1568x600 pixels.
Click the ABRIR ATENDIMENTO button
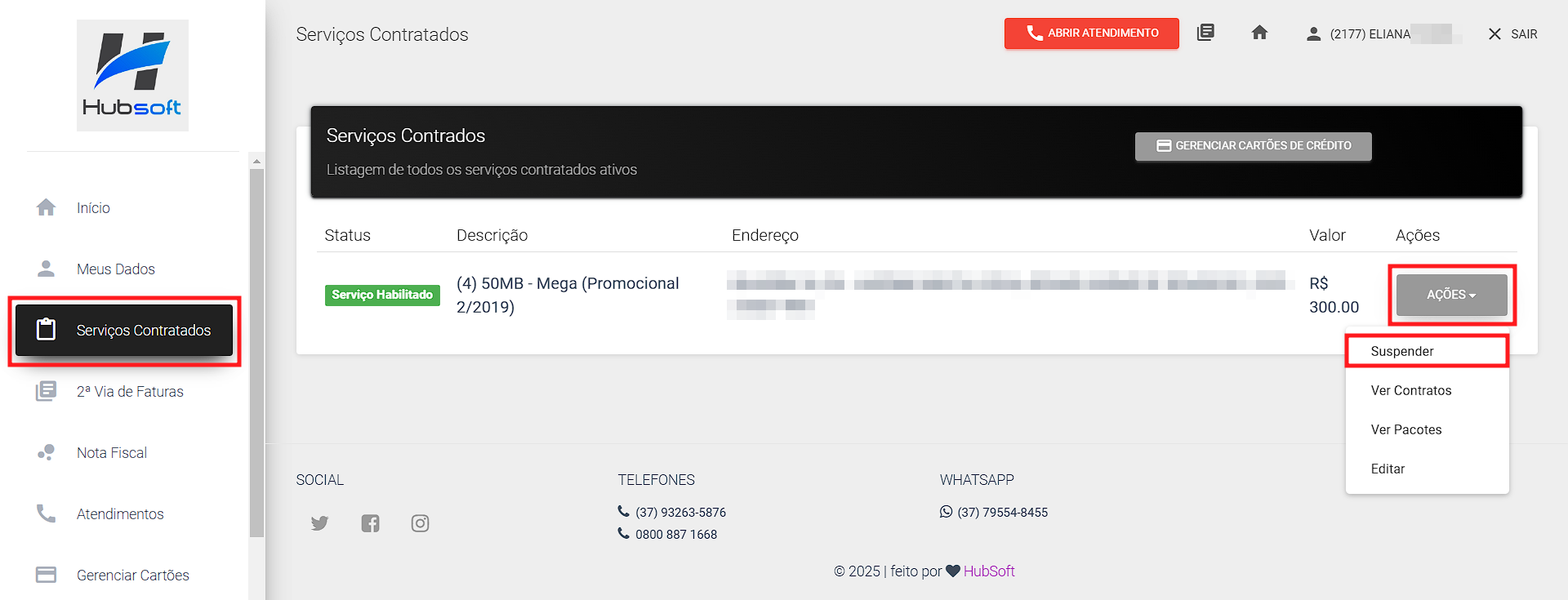pos(1091,33)
